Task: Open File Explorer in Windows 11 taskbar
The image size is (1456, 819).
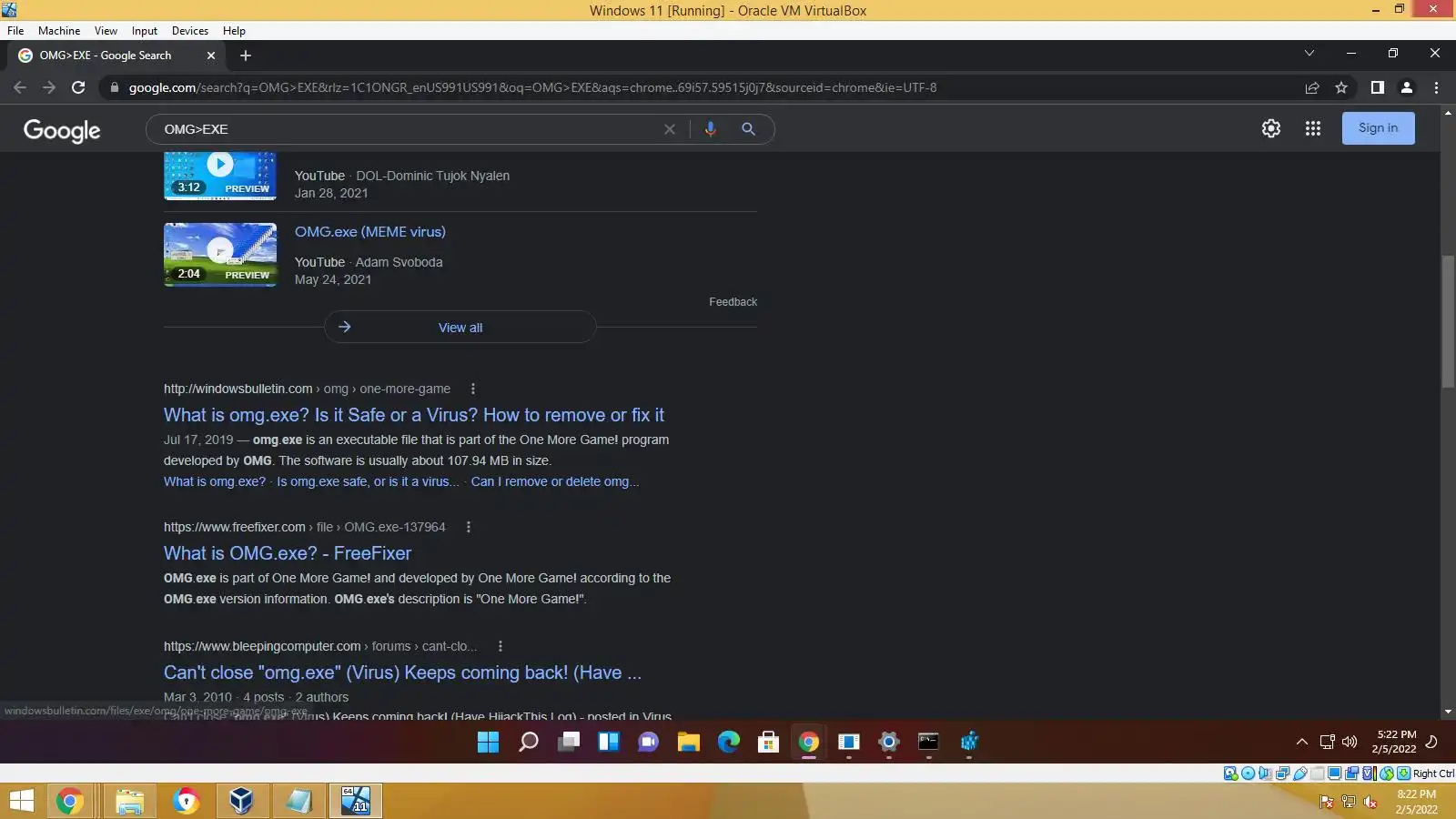Action: tap(688, 743)
